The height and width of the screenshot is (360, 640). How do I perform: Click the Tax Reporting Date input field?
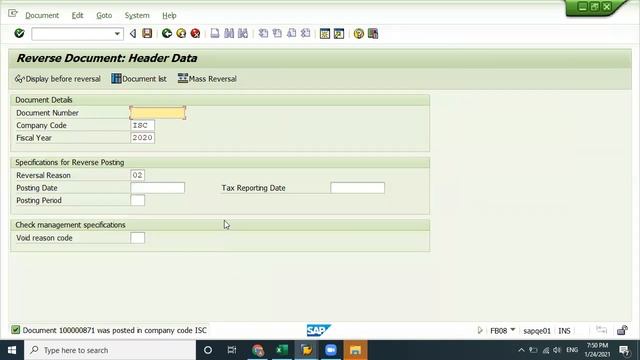358,188
